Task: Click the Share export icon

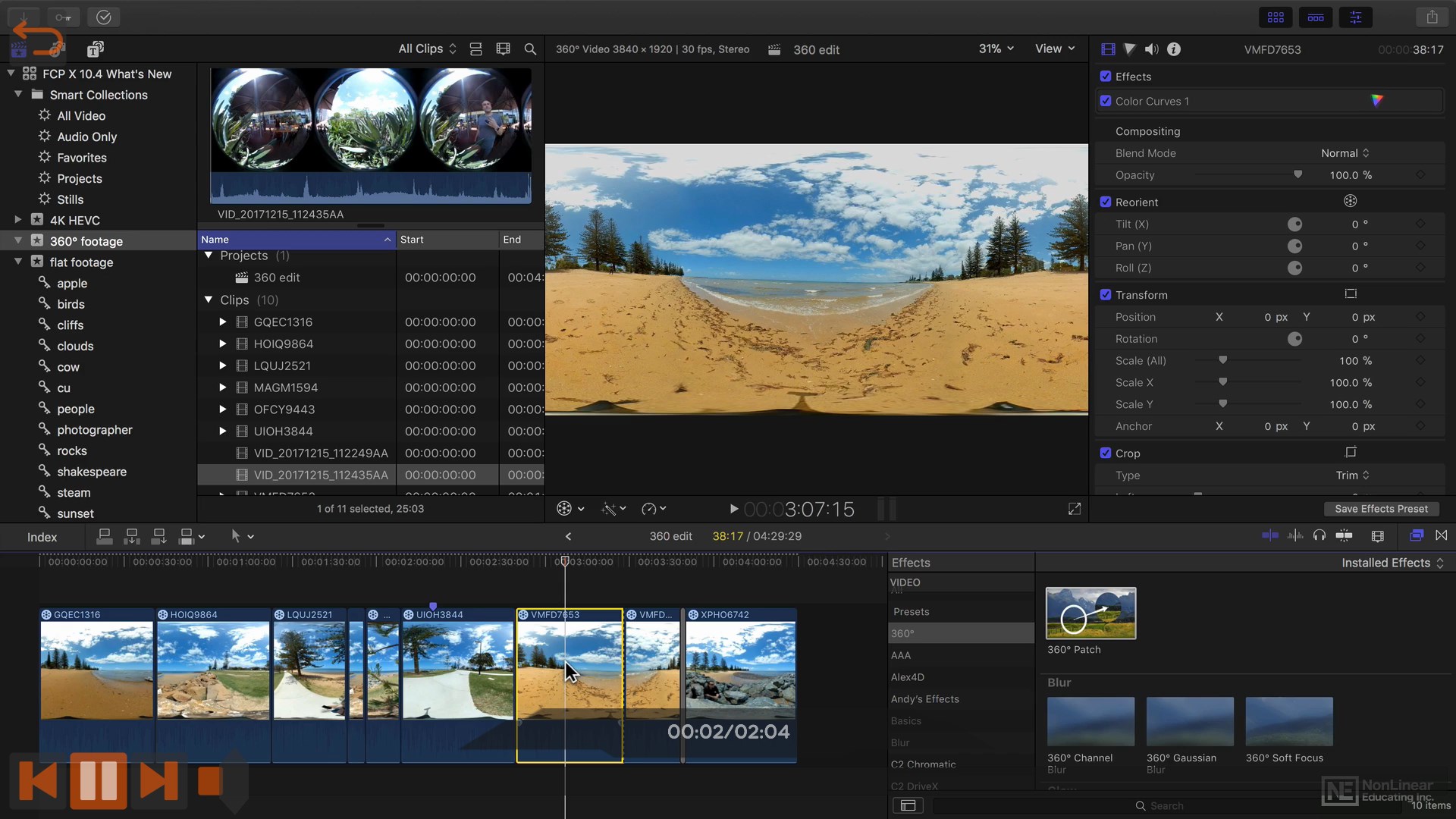Action: [x=1432, y=17]
